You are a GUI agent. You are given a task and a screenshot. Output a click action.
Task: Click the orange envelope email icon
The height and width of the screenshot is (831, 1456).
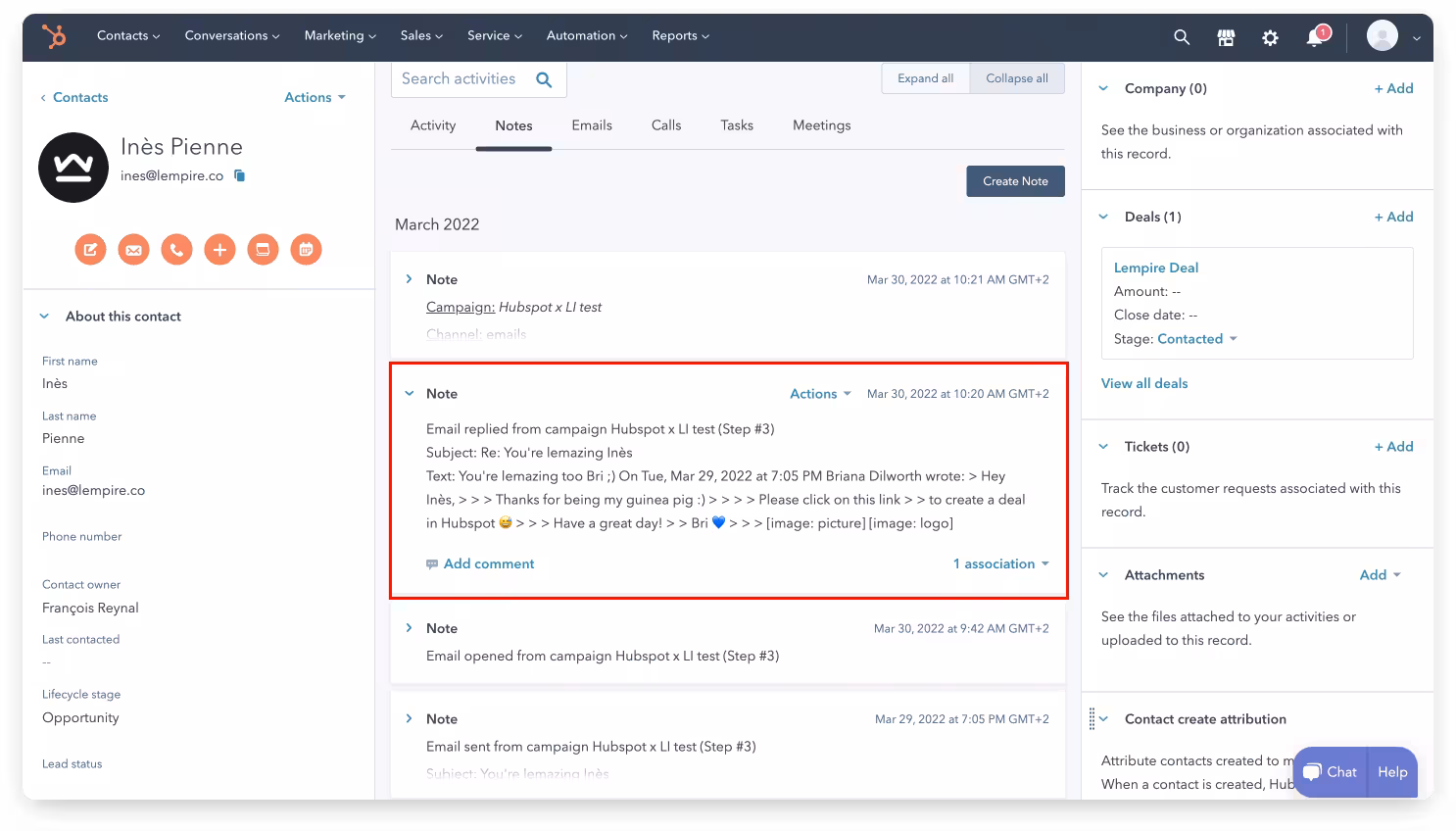pyautogui.click(x=133, y=250)
